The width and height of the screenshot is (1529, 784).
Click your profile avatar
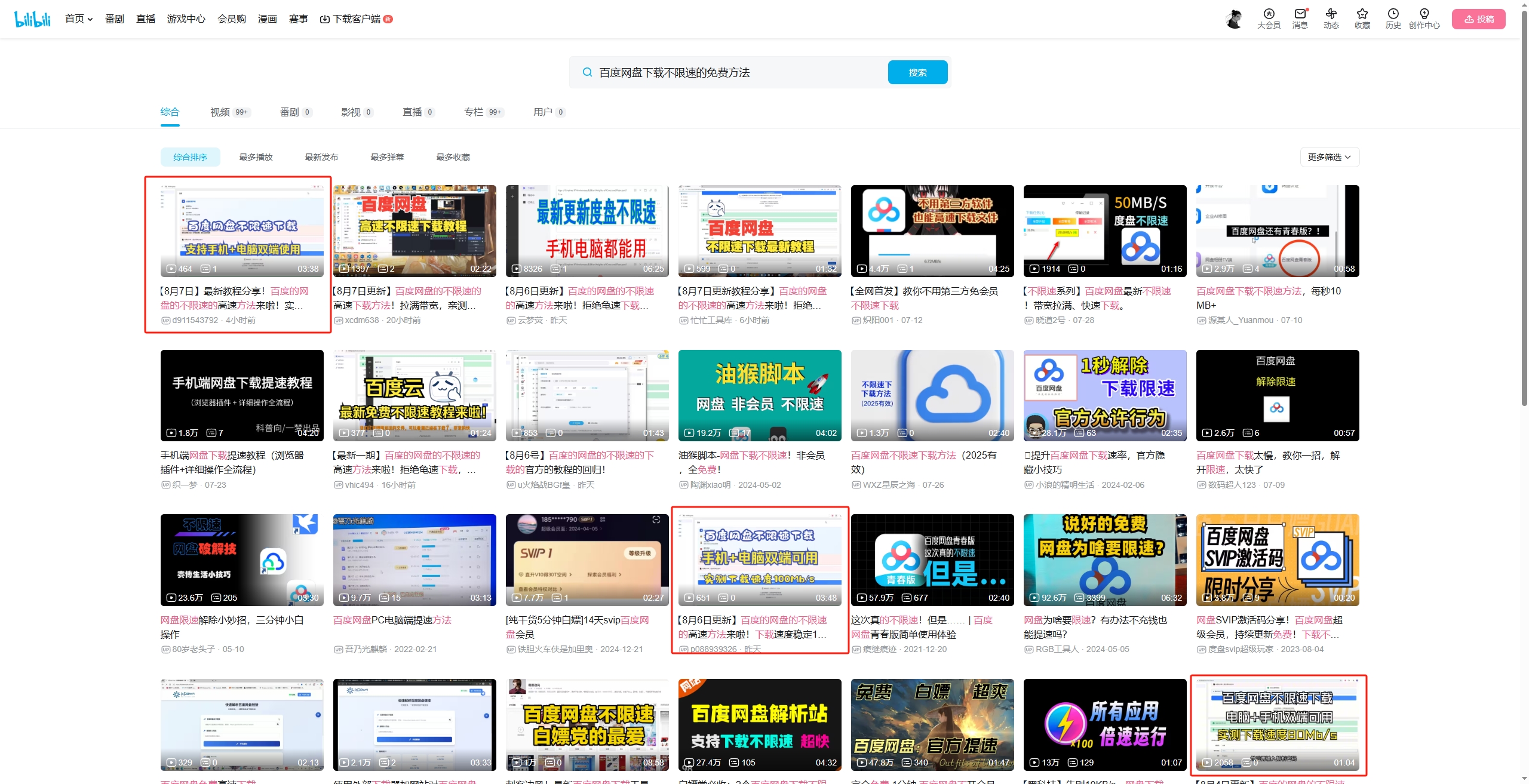click(x=1234, y=19)
